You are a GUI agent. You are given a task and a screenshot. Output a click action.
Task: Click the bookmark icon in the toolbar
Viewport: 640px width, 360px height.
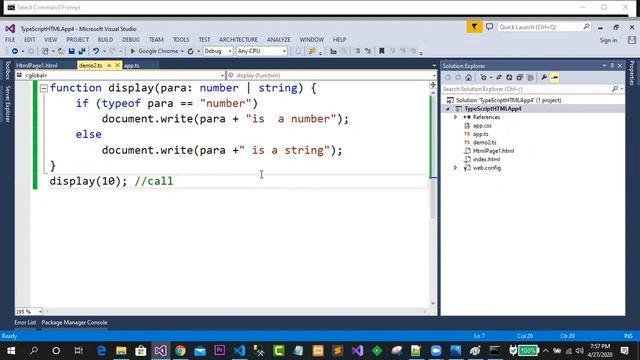382,51
